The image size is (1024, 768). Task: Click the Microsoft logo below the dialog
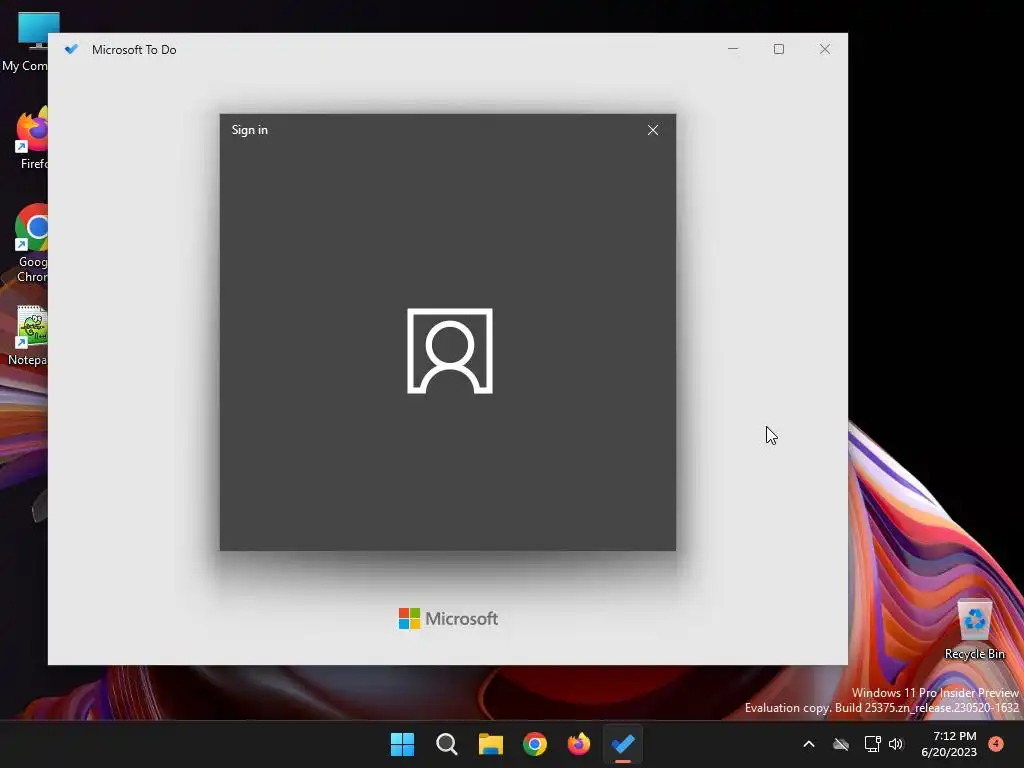[x=448, y=618]
